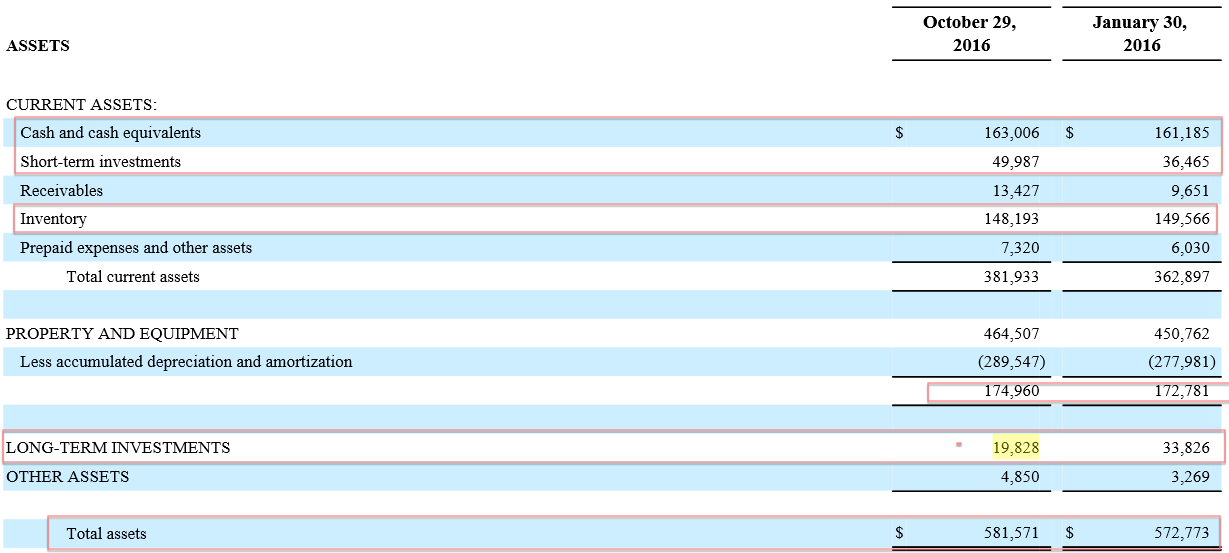Select the Inventory row label
Viewport: 1229px width, 553px height.
[x=53, y=219]
